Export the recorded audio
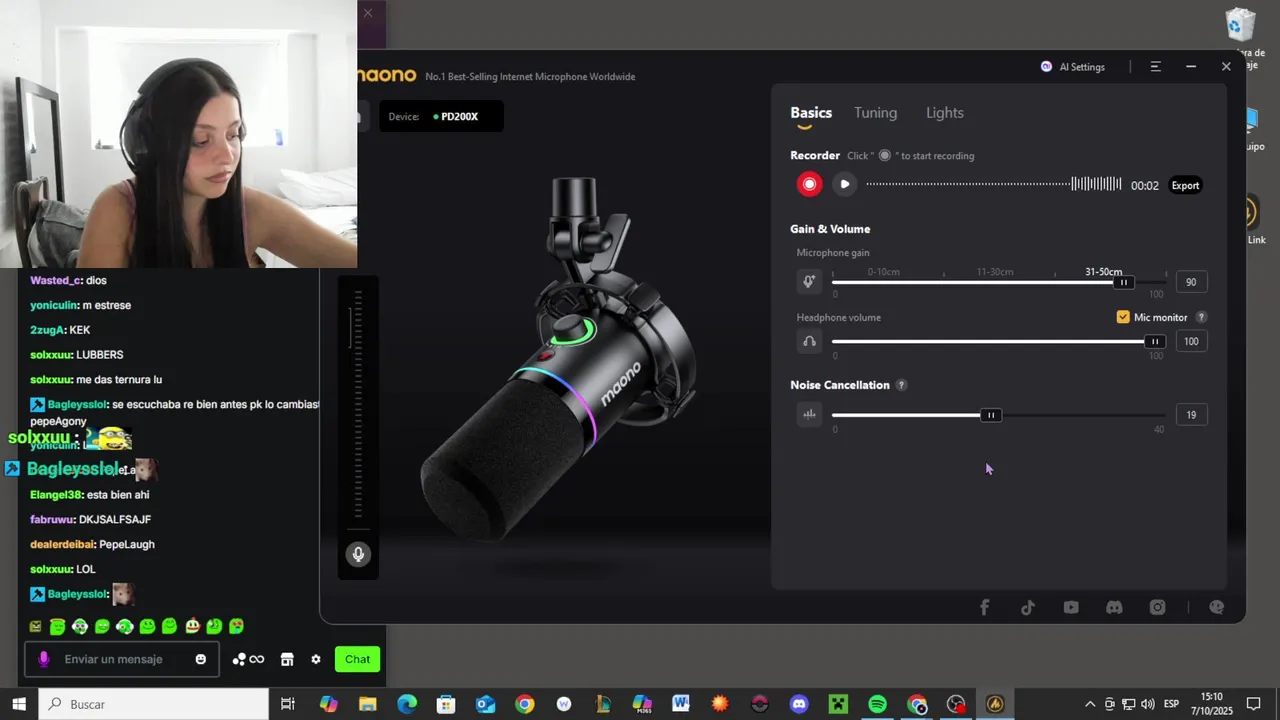1280x720 pixels. [x=1185, y=185]
